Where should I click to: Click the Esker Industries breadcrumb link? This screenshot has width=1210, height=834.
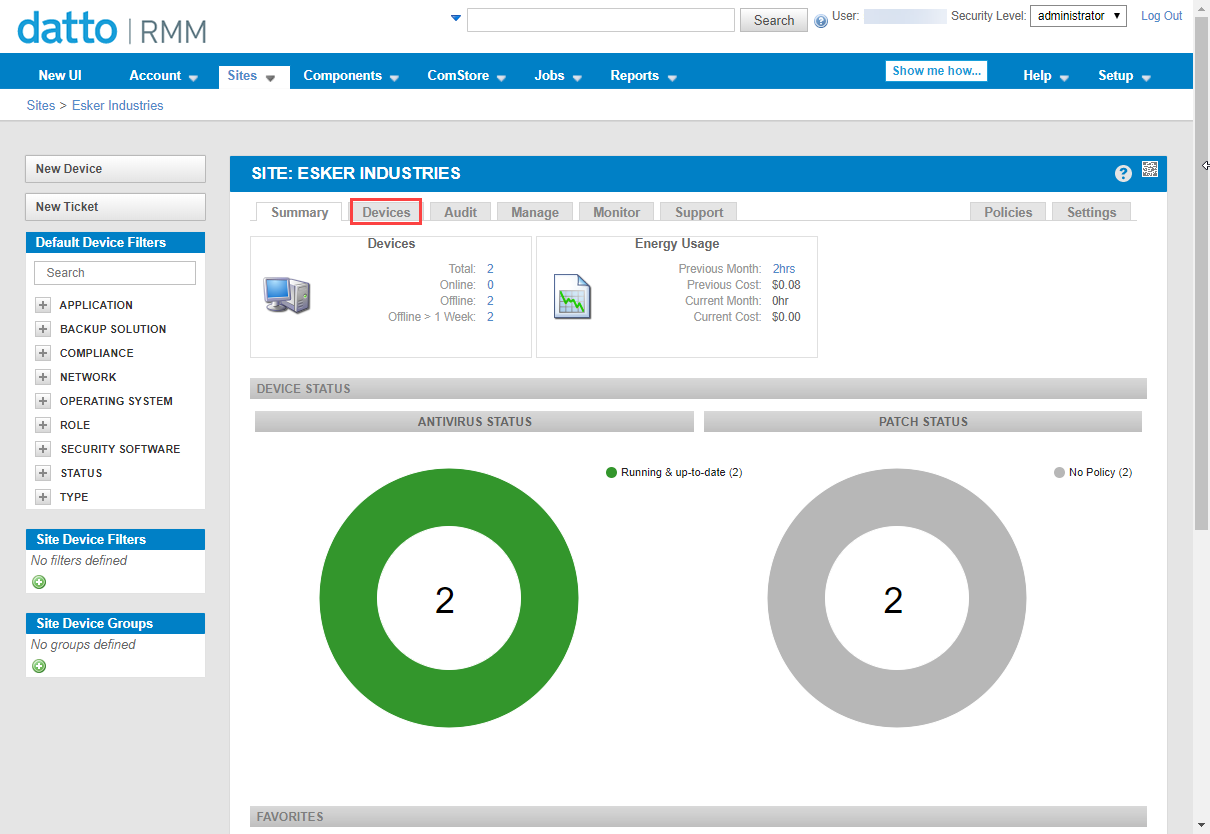[x=117, y=105]
